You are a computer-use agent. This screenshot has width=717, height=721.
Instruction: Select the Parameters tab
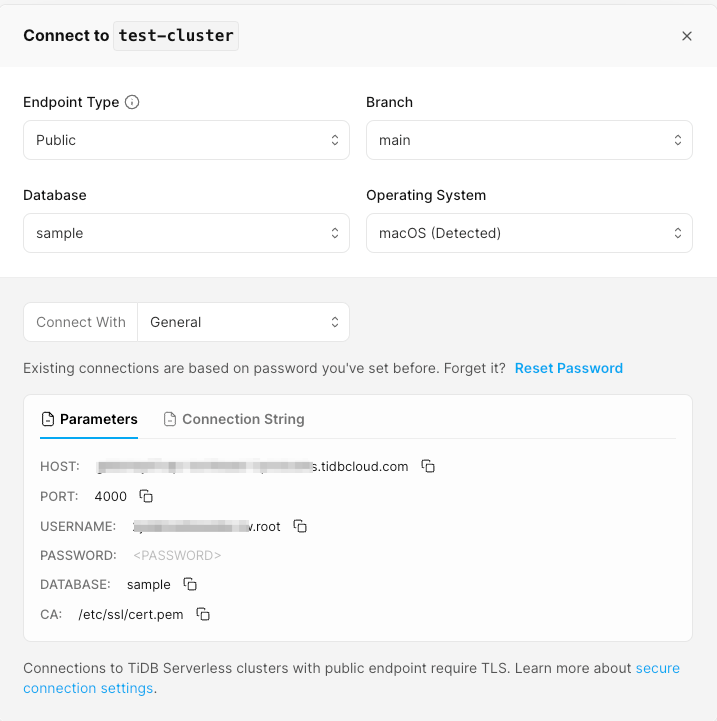pos(98,419)
